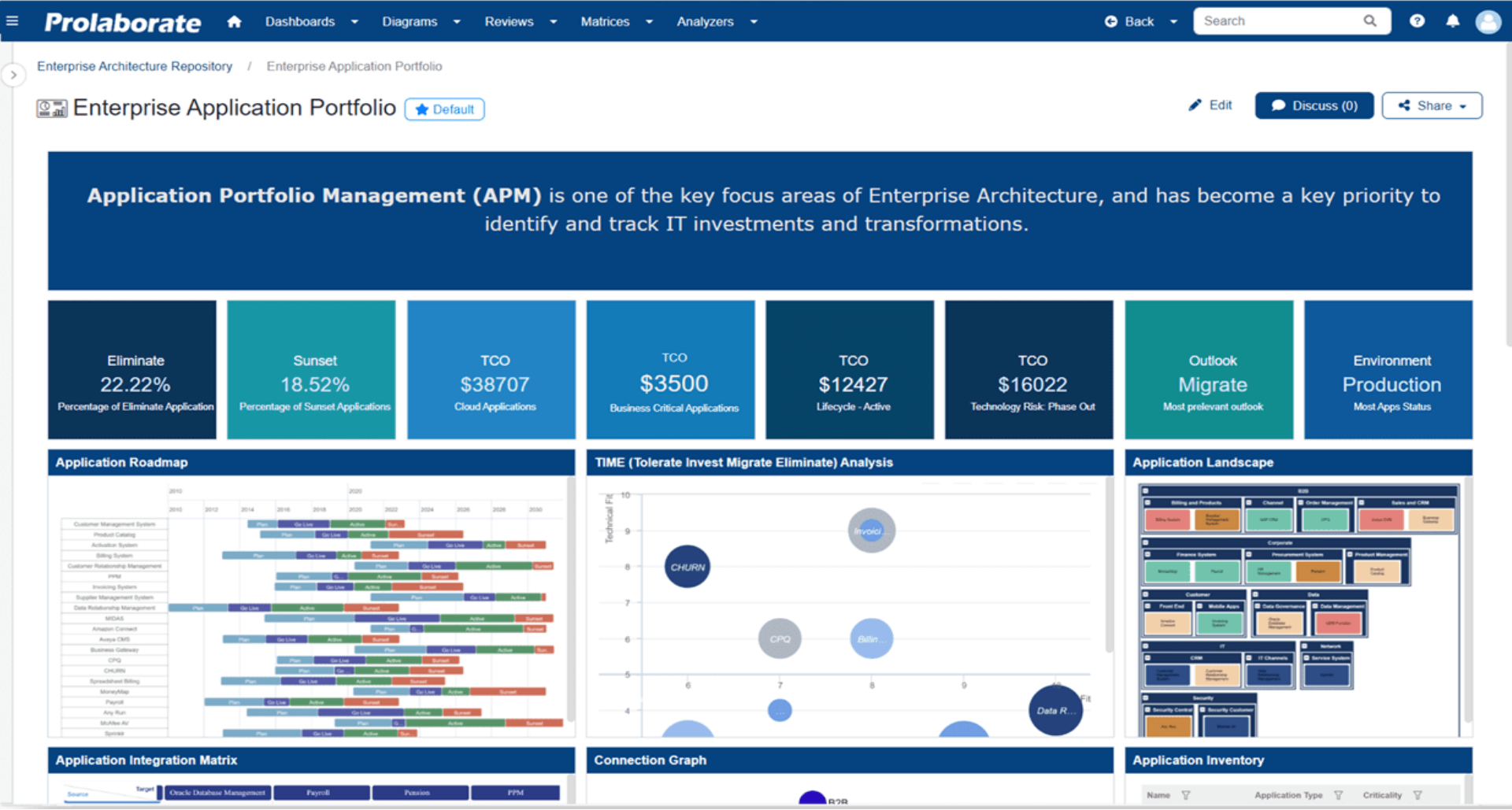This screenshot has width=1512, height=810.
Task: Click the Home icon in navbar
Action: tap(234, 21)
